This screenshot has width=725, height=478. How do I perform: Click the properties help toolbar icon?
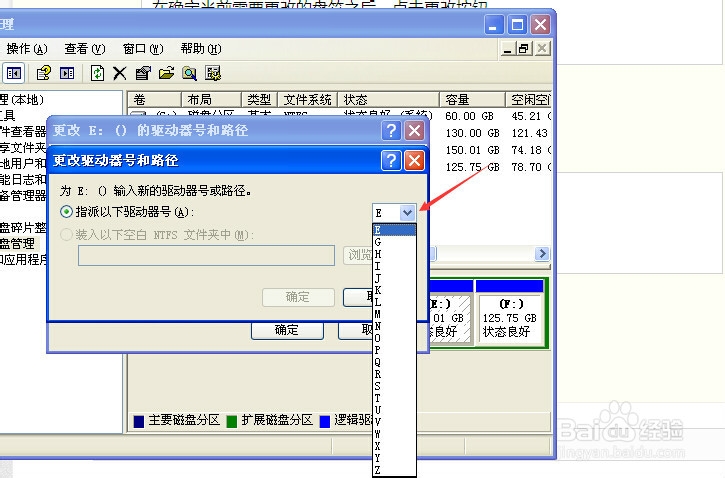coord(43,73)
